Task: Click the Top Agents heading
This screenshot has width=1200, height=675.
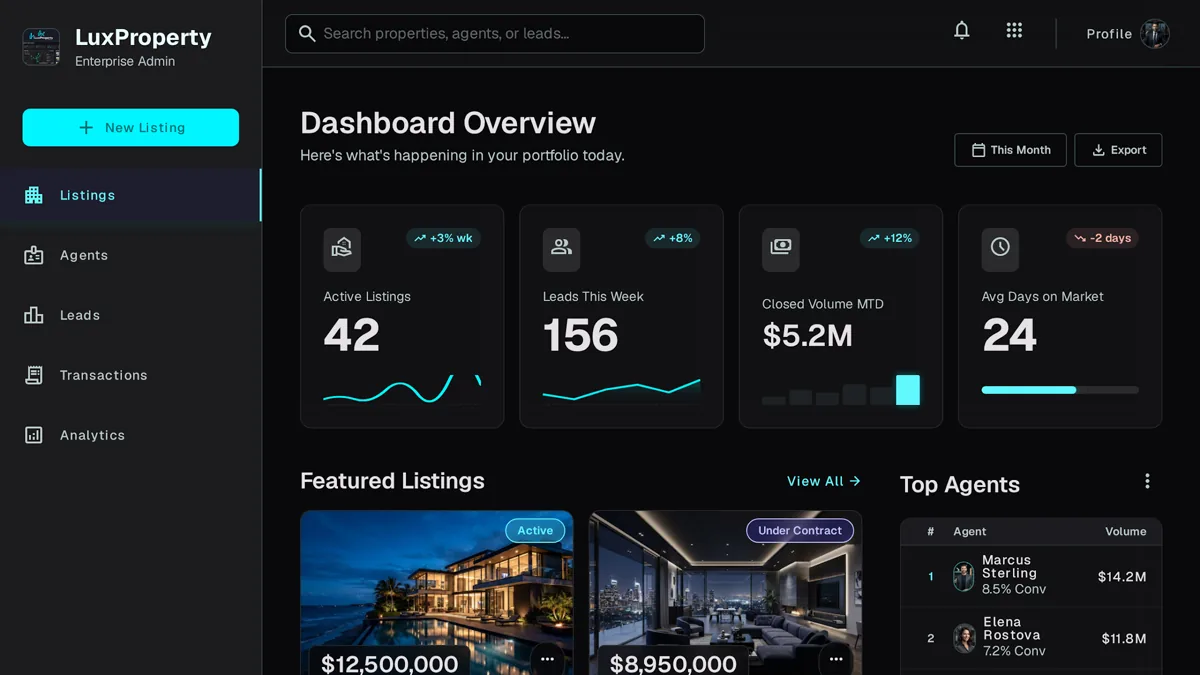Action: (960, 485)
